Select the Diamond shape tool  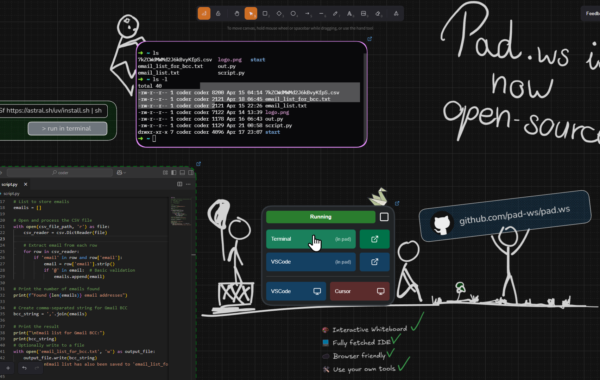click(279, 14)
